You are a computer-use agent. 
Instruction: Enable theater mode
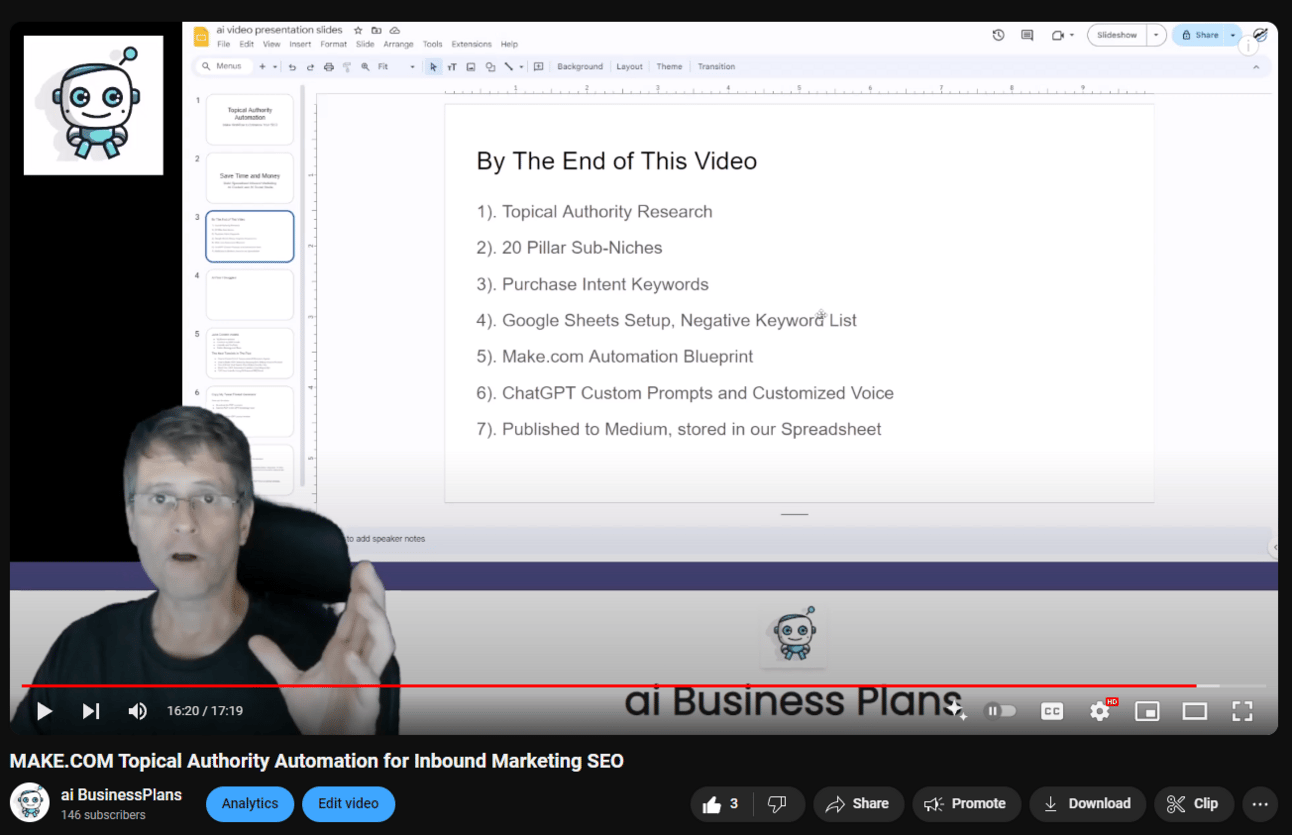point(1195,711)
